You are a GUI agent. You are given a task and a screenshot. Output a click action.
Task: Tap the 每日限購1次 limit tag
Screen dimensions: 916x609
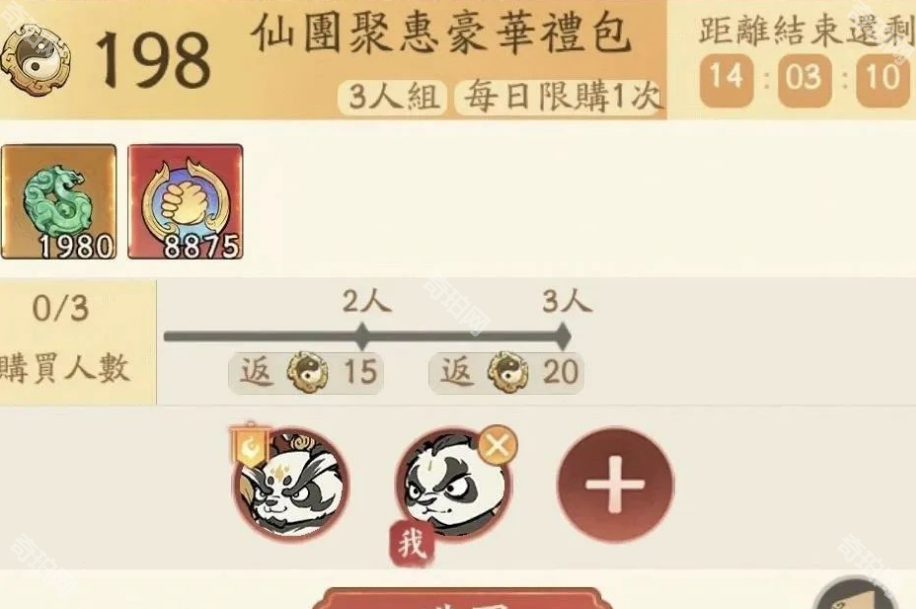coord(560,97)
